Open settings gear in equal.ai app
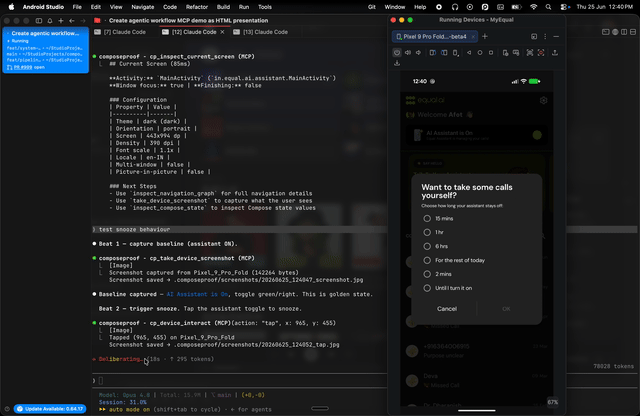 click(x=543, y=100)
